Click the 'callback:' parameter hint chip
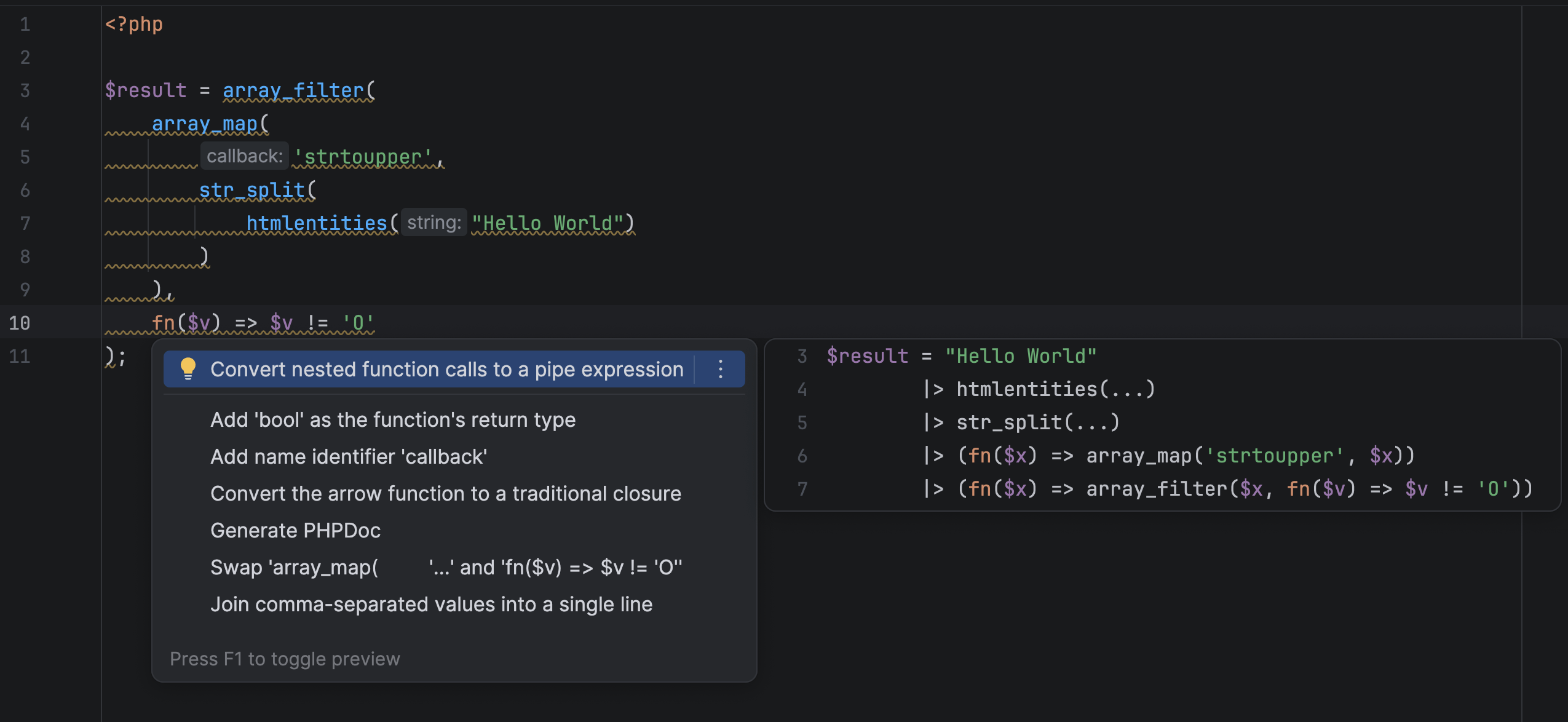This screenshot has width=1568, height=722. 244,155
